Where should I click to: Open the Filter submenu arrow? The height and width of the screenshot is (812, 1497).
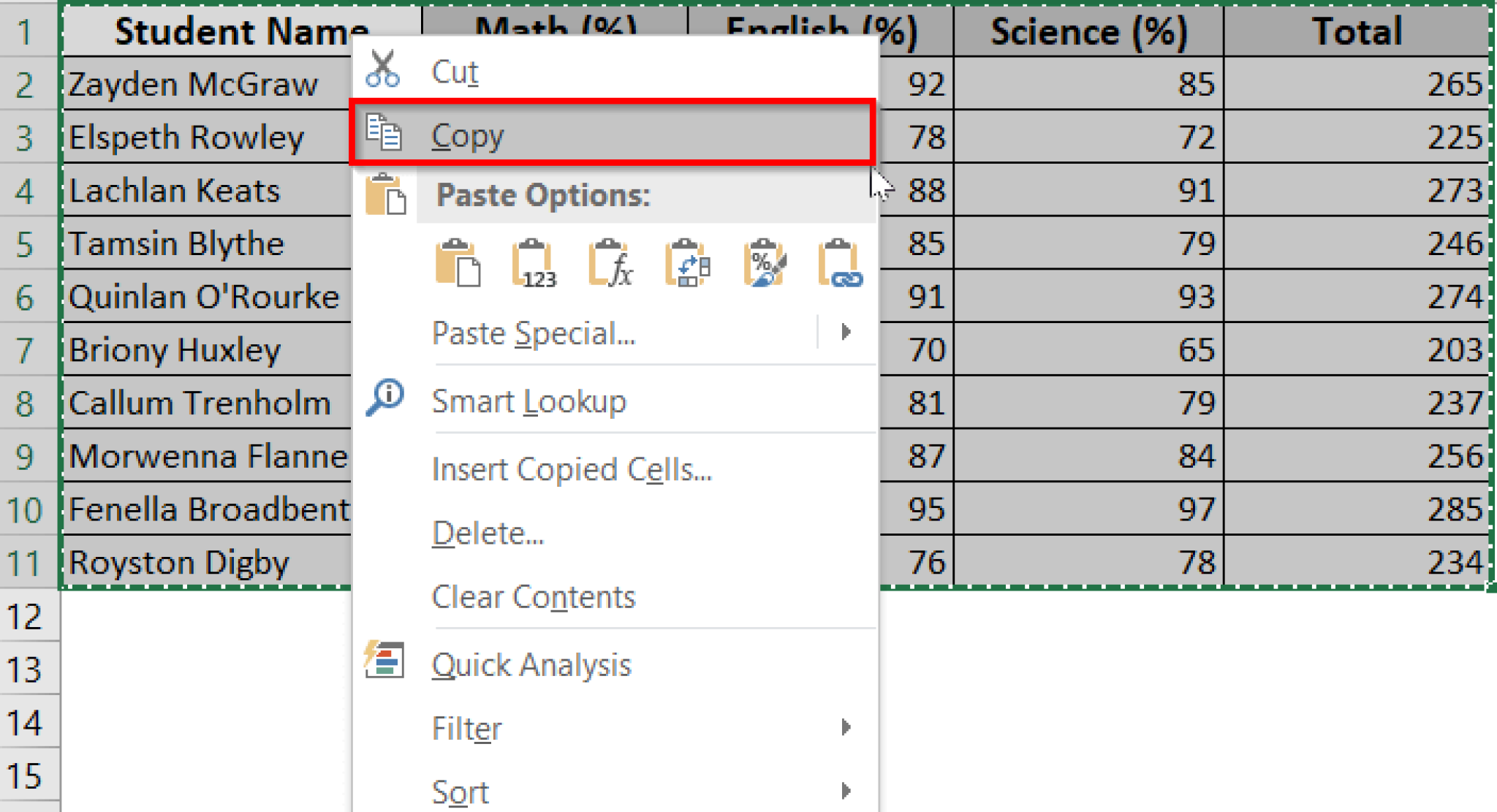(846, 726)
